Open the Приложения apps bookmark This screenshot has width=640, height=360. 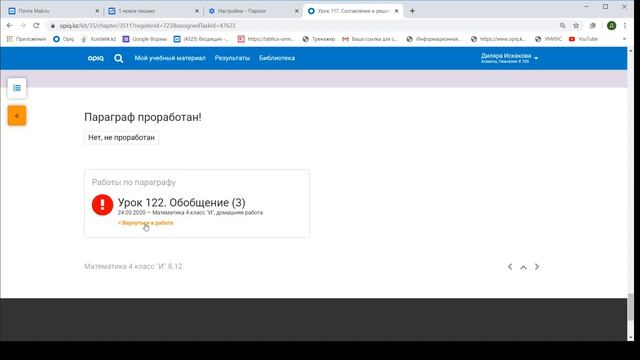(x=27, y=39)
